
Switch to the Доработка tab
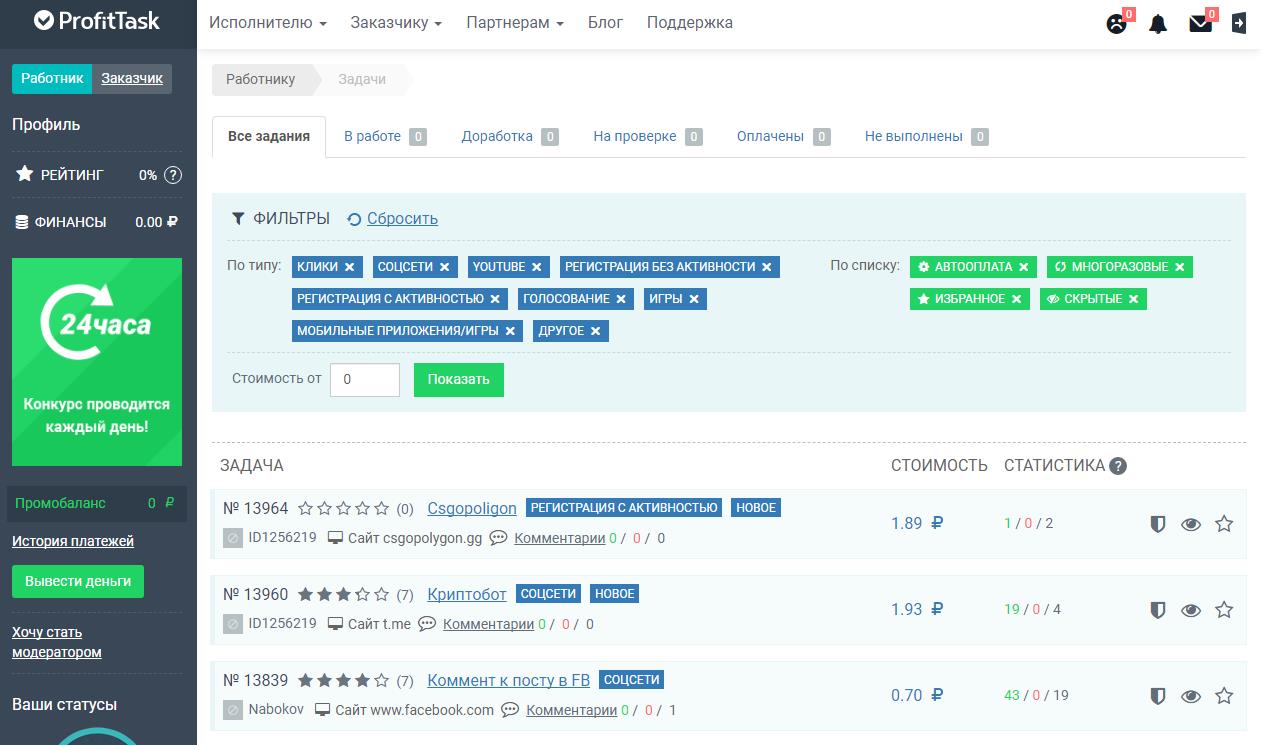point(510,137)
